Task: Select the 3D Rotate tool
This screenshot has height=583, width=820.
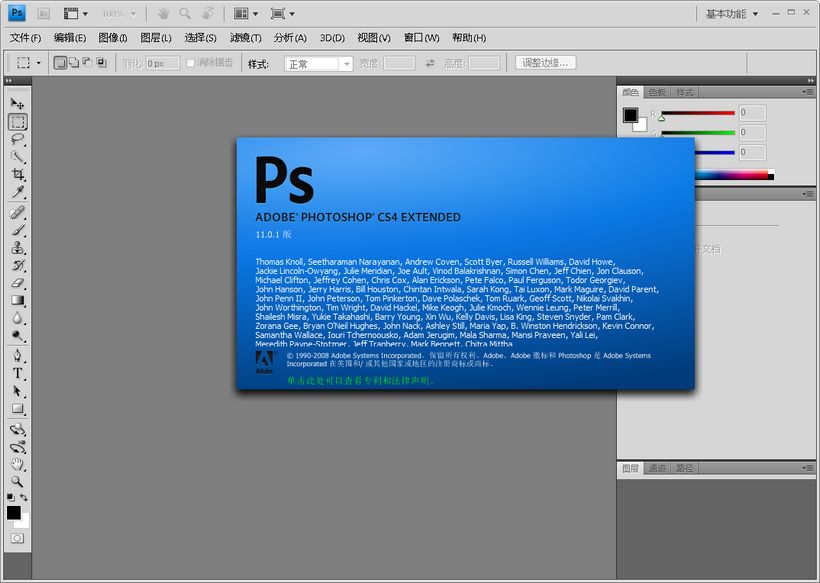Action: (17, 430)
